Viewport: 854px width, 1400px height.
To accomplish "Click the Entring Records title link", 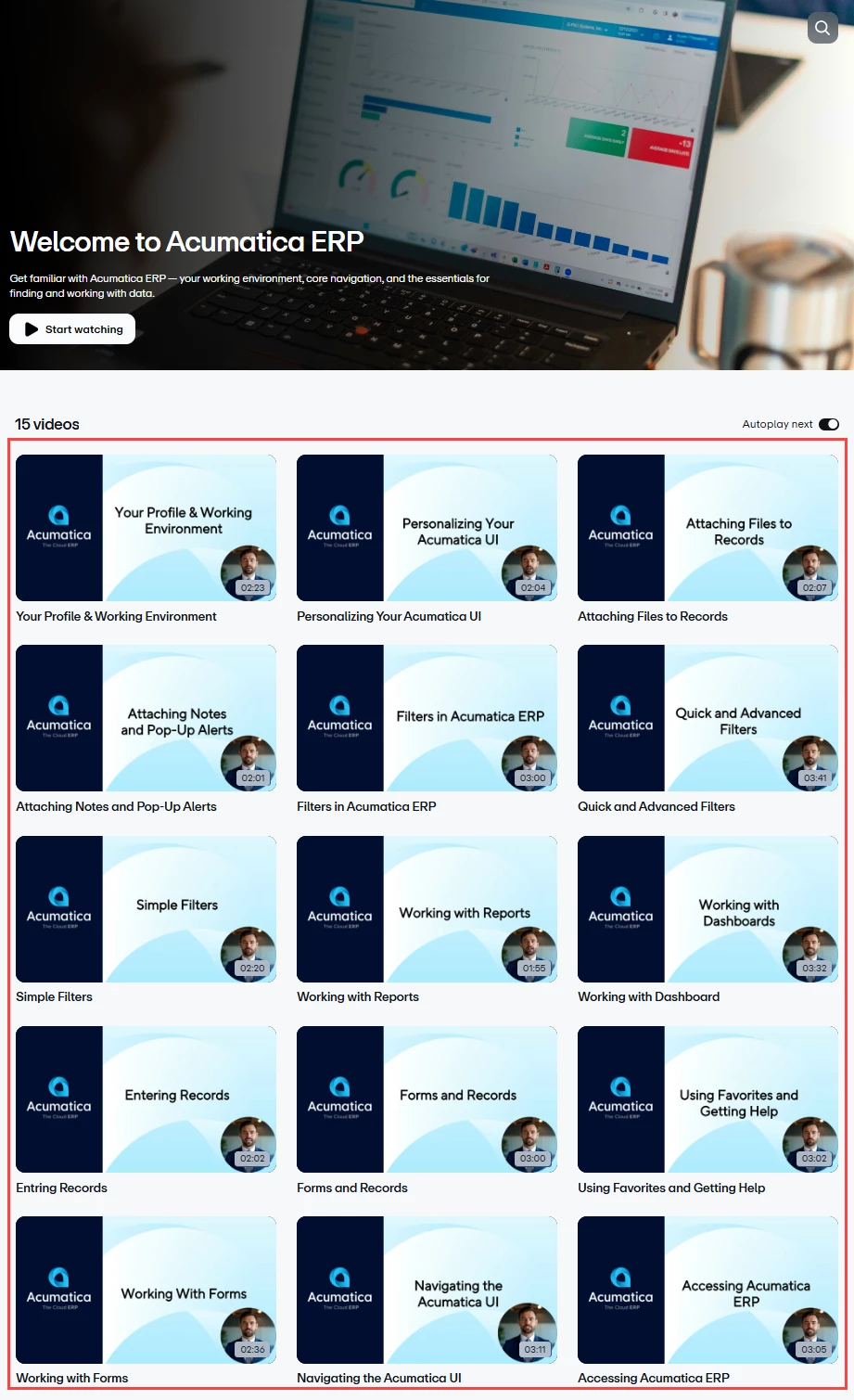I will (61, 1188).
